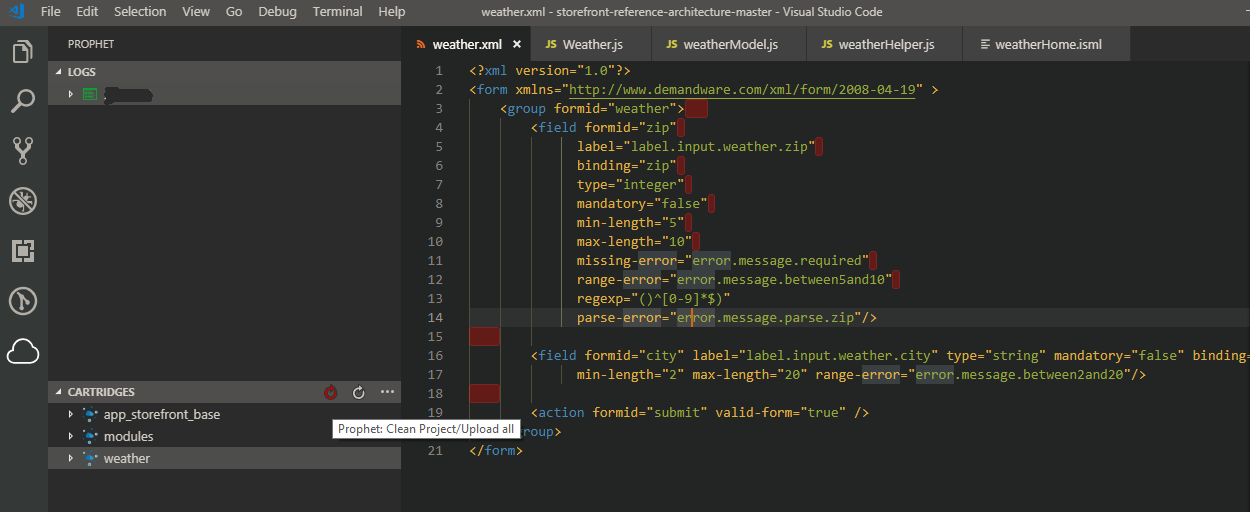
Task: Close the weather.xml tab
Action: pyautogui.click(x=517, y=44)
